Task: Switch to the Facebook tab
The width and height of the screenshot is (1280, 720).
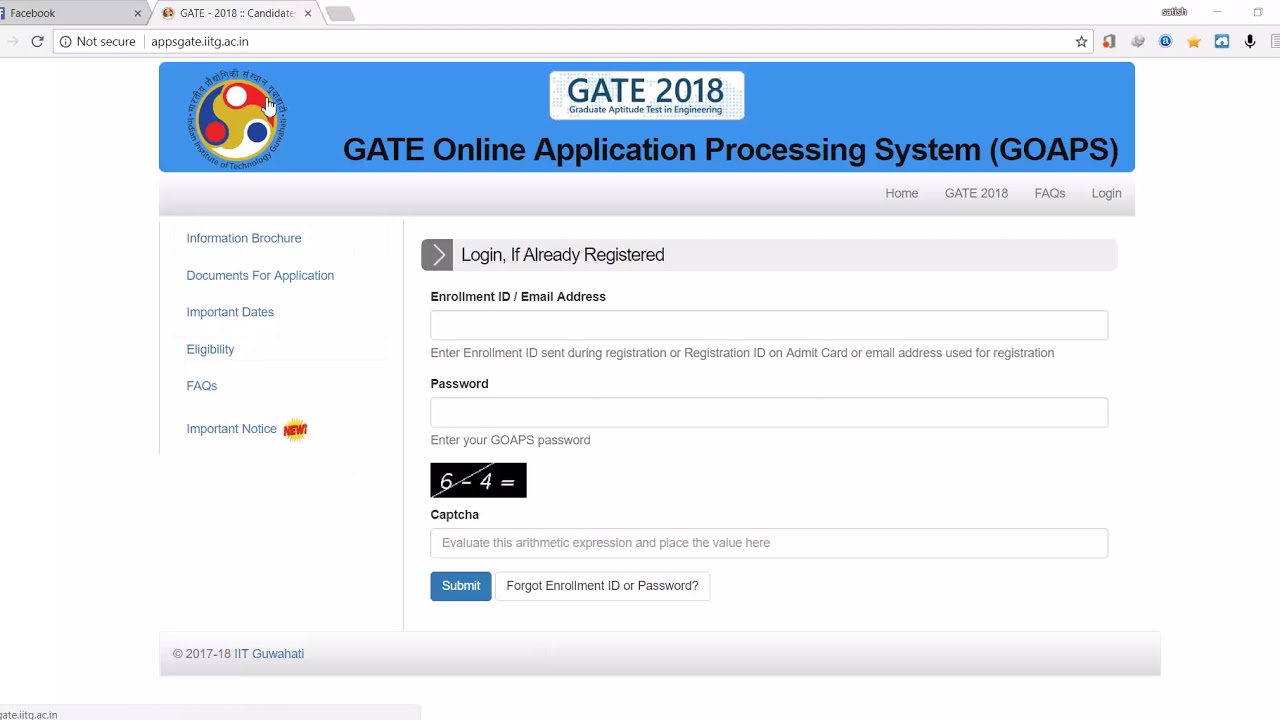Action: point(70,13)
